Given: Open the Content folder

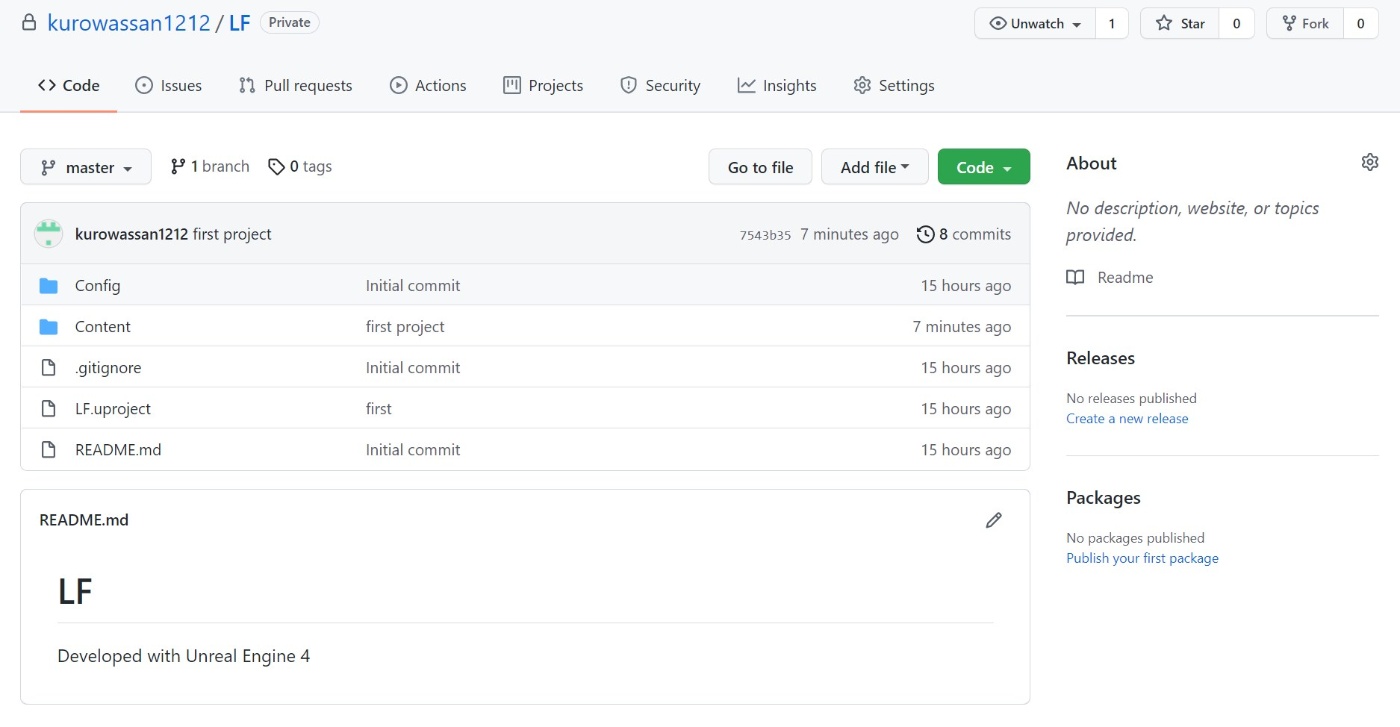Looking at the screenshot, I should click(x=103, y=326).
